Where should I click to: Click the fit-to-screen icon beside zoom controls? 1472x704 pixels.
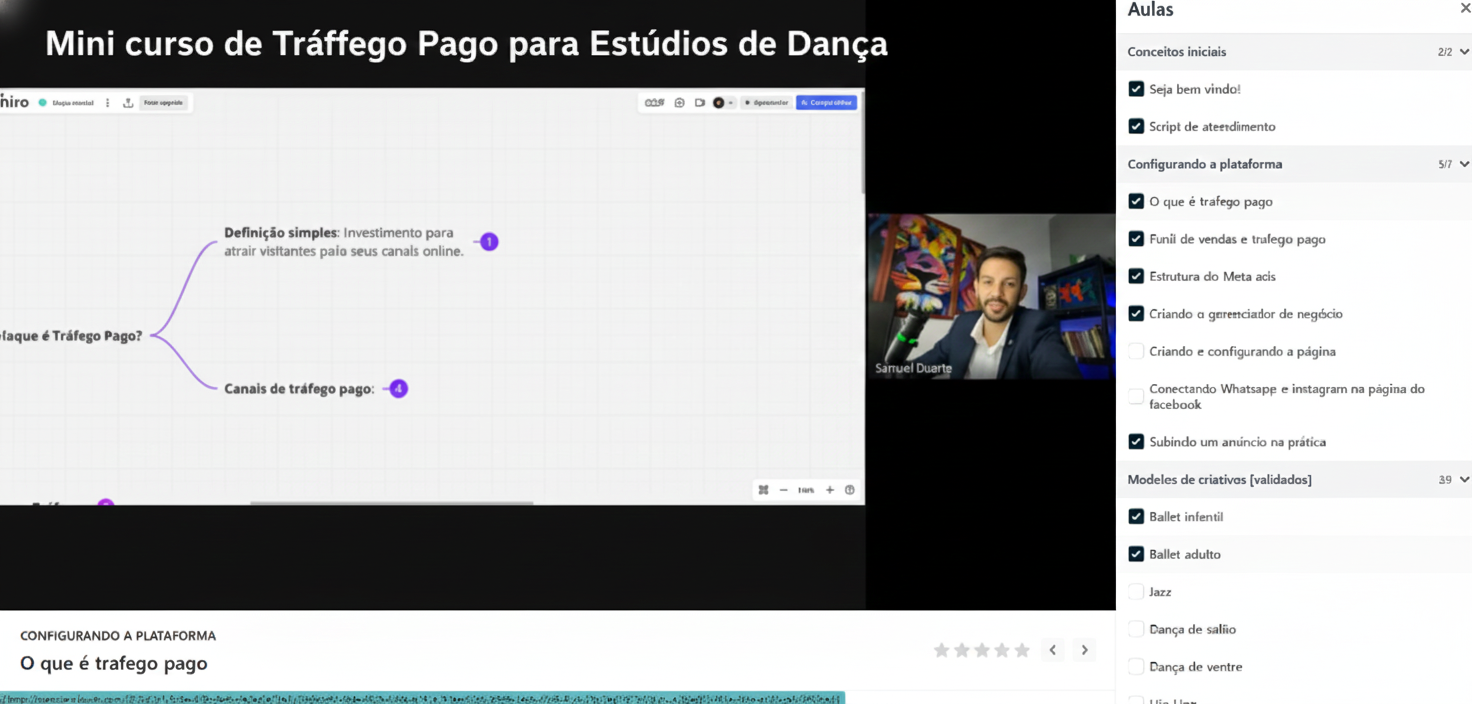pyautogui.click(x=763, y=490)
